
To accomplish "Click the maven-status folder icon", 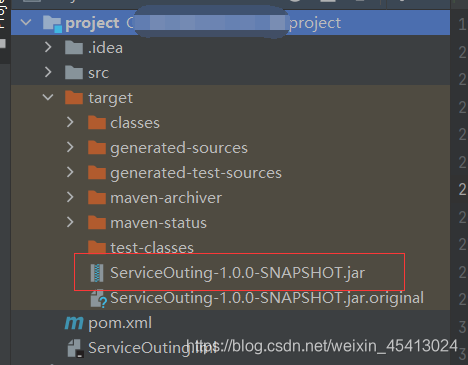I will pyautogui.click(x=97, y=222).
